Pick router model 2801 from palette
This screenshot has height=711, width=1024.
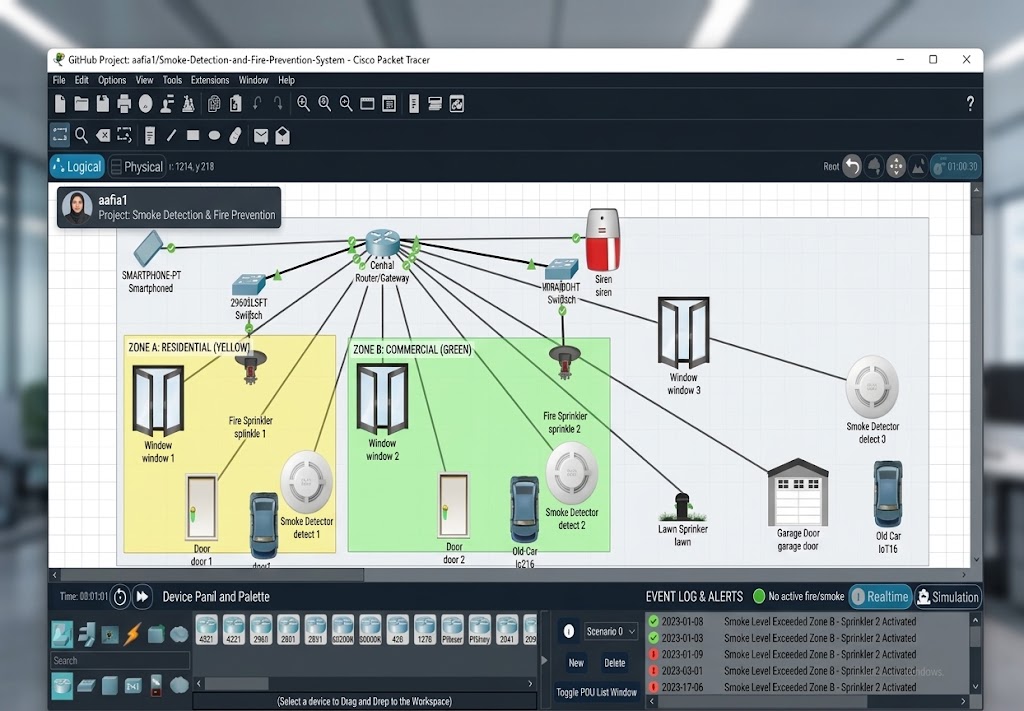(288, 629)
